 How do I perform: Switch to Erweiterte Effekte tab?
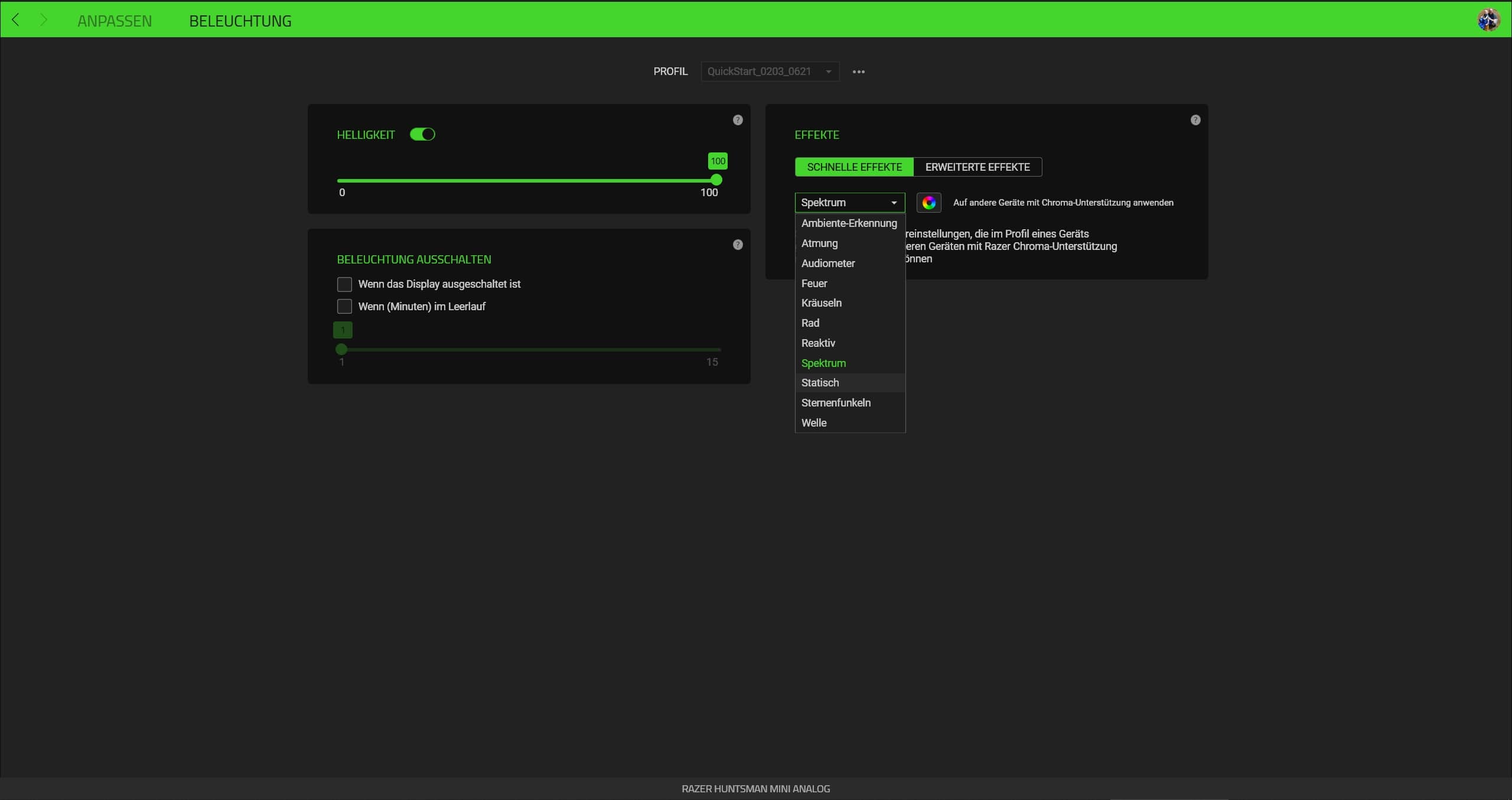977,167
